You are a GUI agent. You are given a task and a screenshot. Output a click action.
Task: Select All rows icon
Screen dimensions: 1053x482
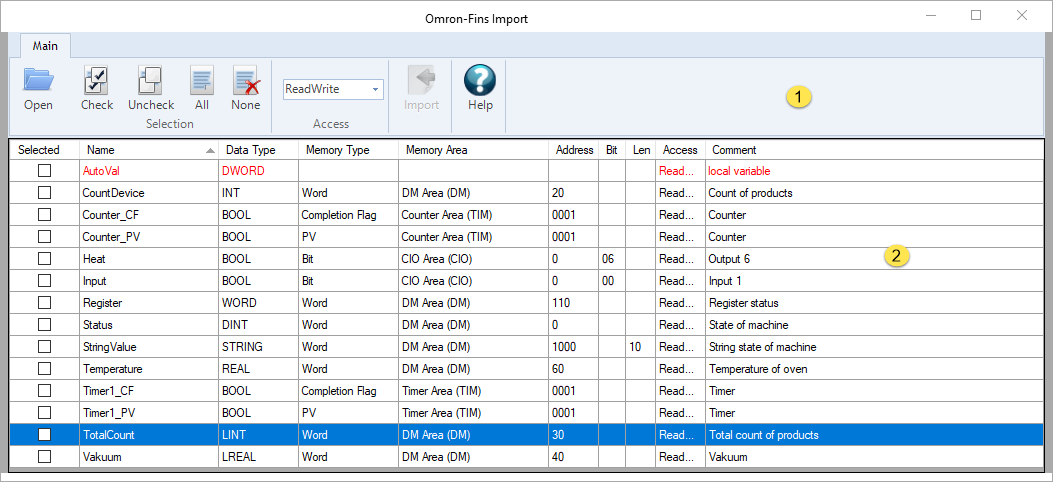coord(201,80)
